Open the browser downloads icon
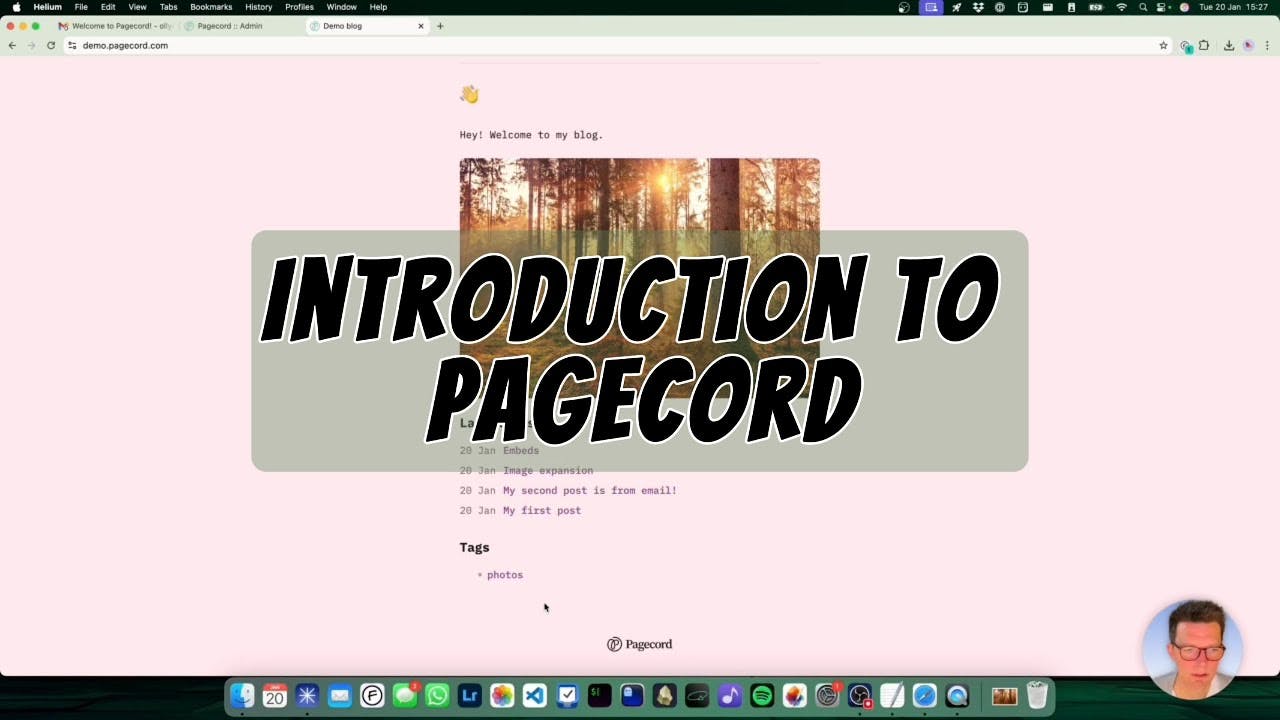 coord(1229,45)
